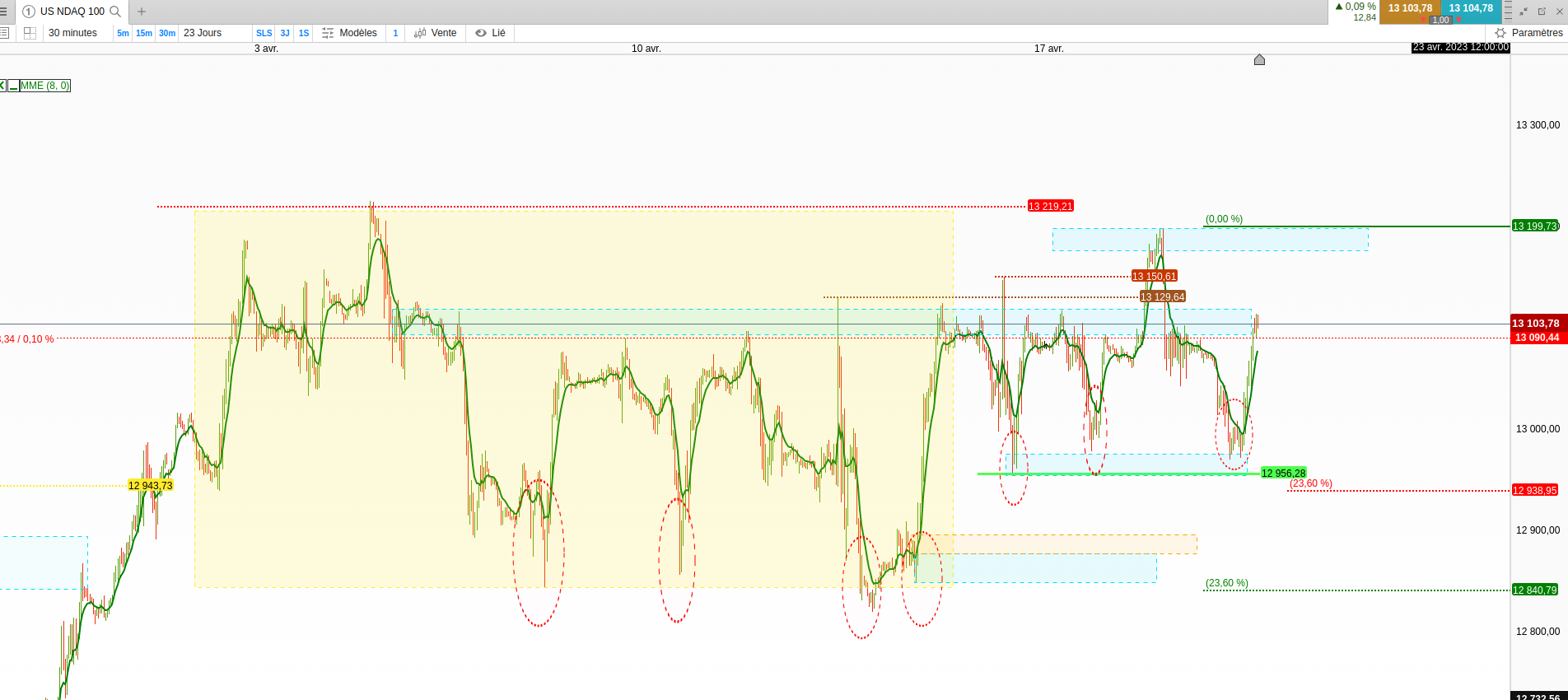Collapse the MME indicator with underscore button
The height and width of the screenshot is (700, 1568).
point(14,86)
